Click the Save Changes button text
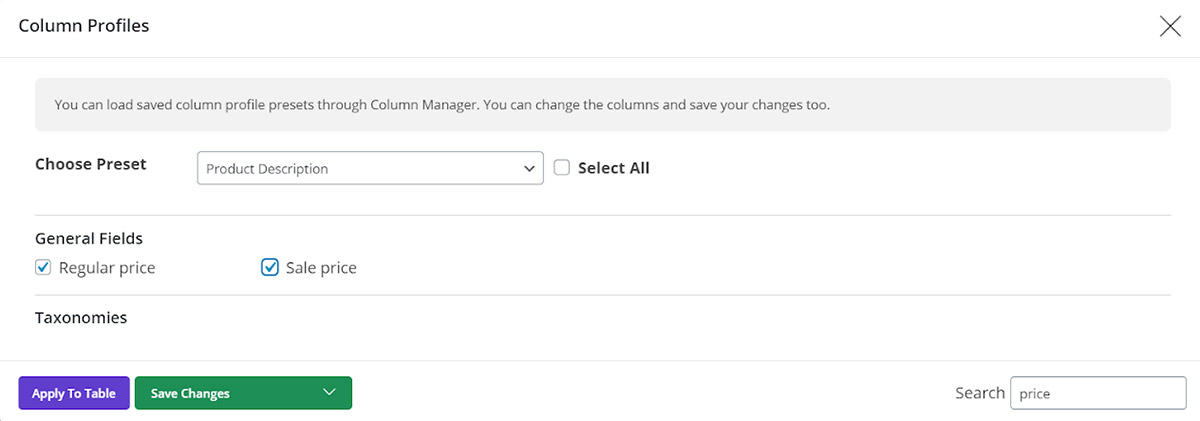Viewport: 1200px width, 421px height. pyautogui.click(x=190, y=393)
